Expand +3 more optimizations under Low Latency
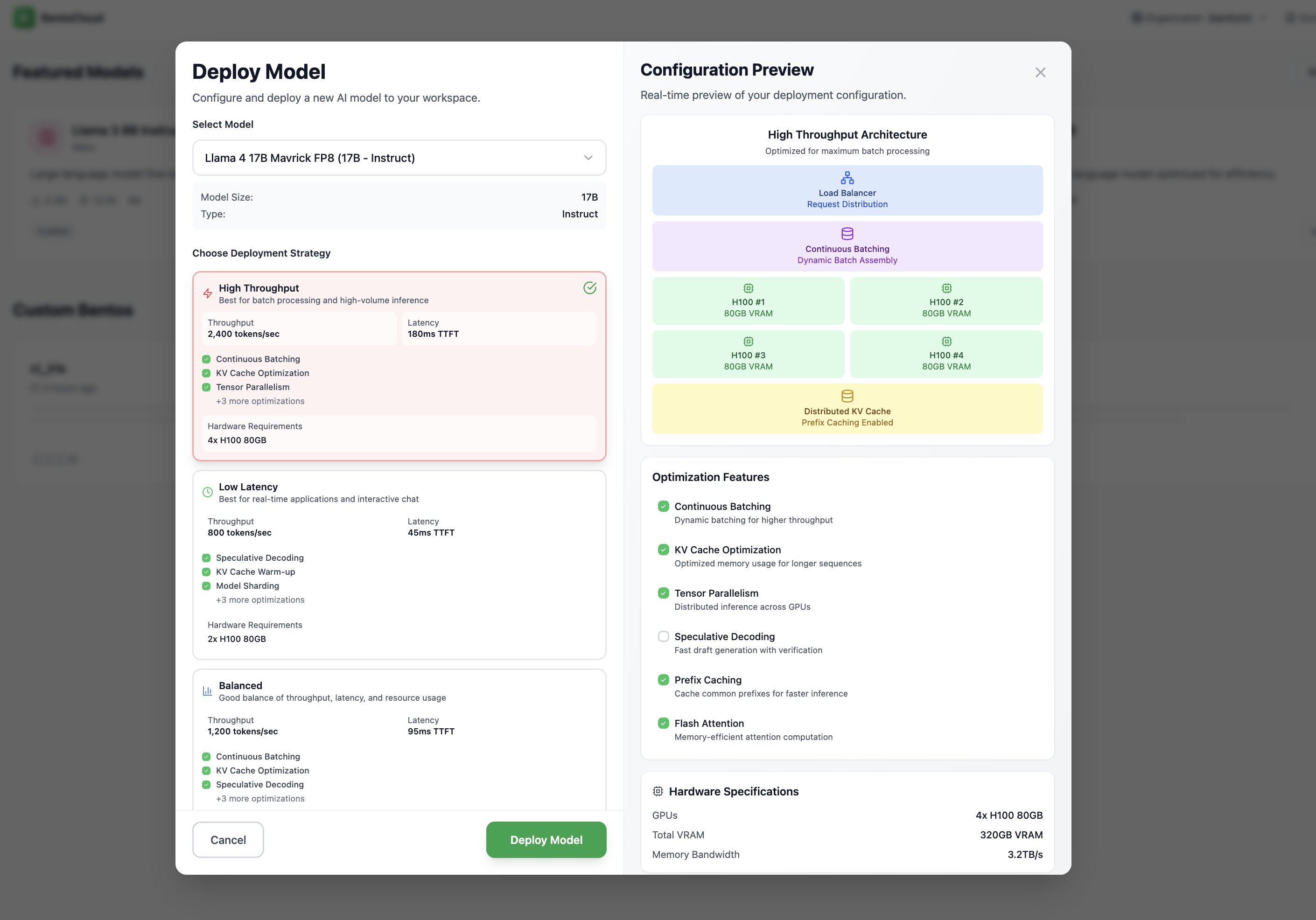The image size is (1316, 920). (x=259, y=600)
